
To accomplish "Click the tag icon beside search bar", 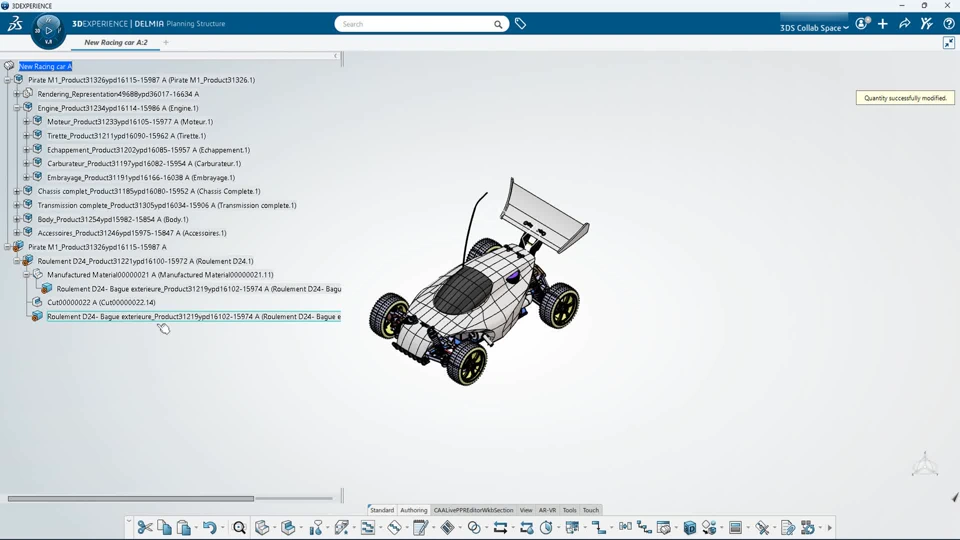I will [x=520, y=24].
